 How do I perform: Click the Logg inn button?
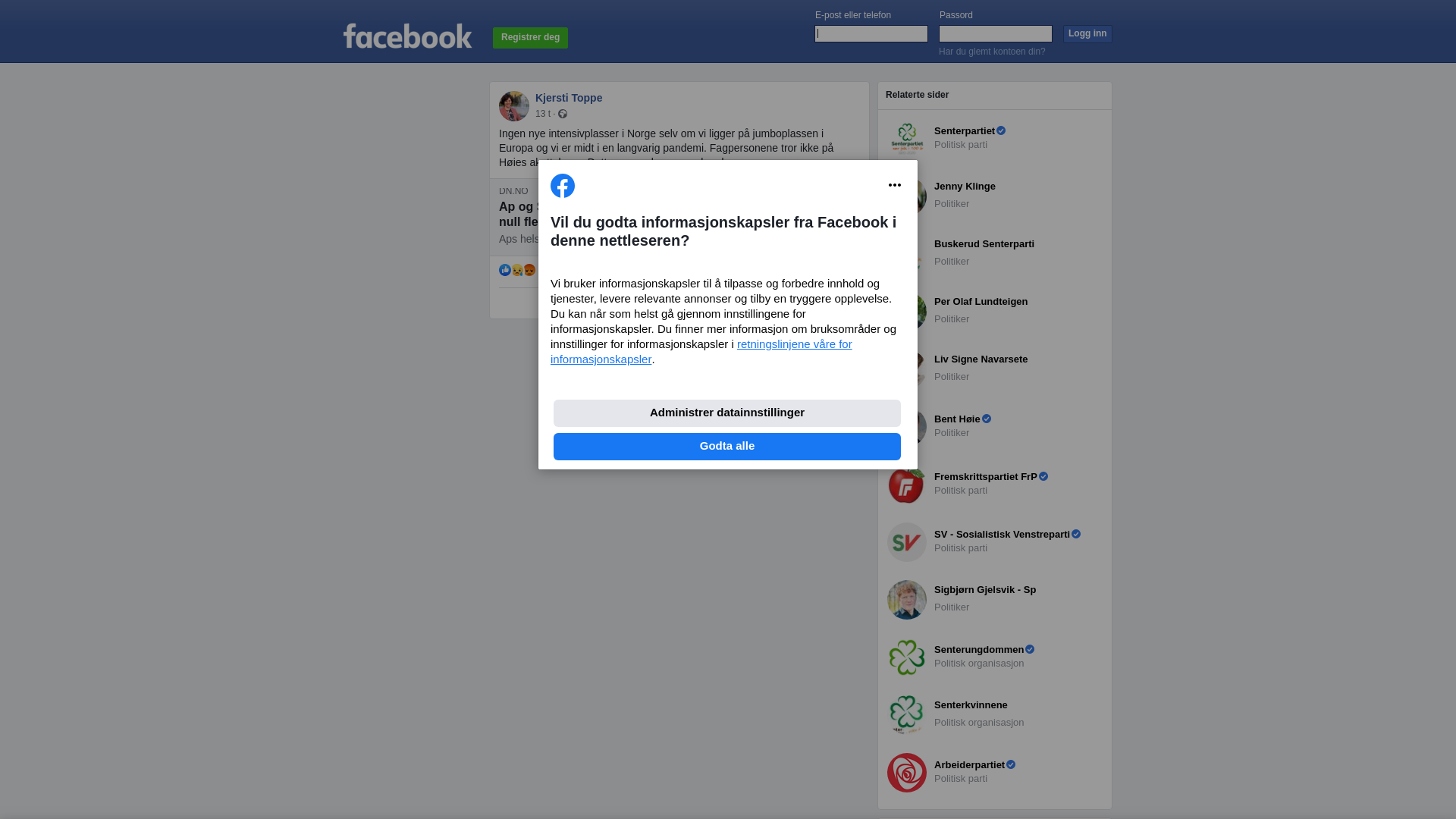(1087, 34)
